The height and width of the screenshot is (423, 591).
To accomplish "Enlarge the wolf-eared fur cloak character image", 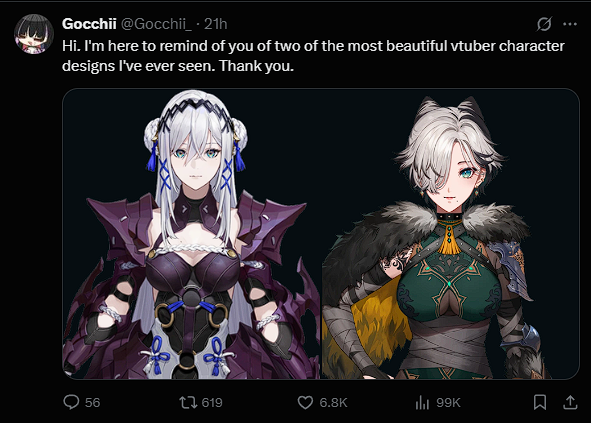I will click(450, 234).
